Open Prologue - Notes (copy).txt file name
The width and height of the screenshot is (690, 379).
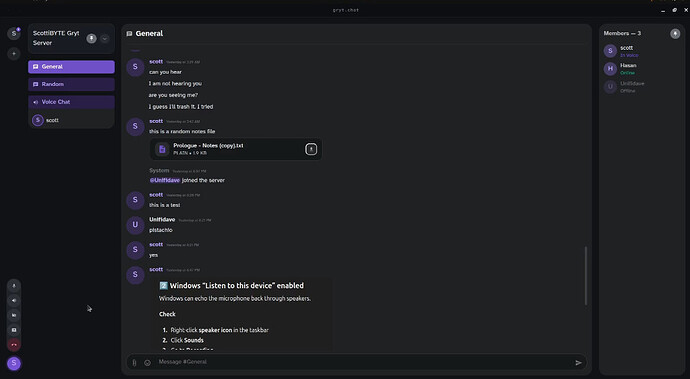208,145
